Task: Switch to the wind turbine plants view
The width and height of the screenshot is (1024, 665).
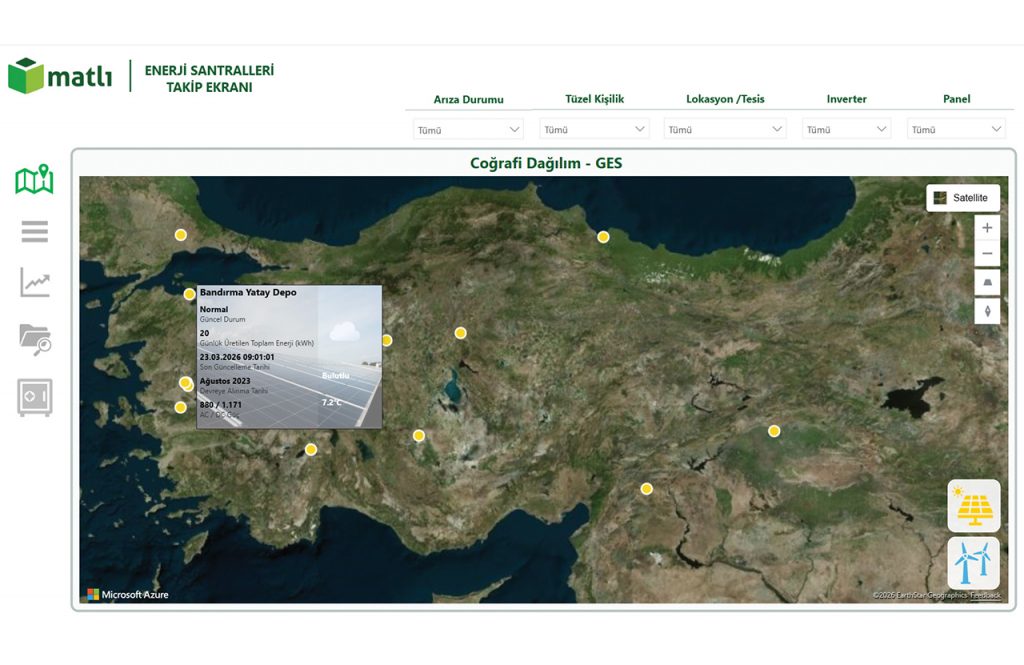Action: (x=973, y=563)
